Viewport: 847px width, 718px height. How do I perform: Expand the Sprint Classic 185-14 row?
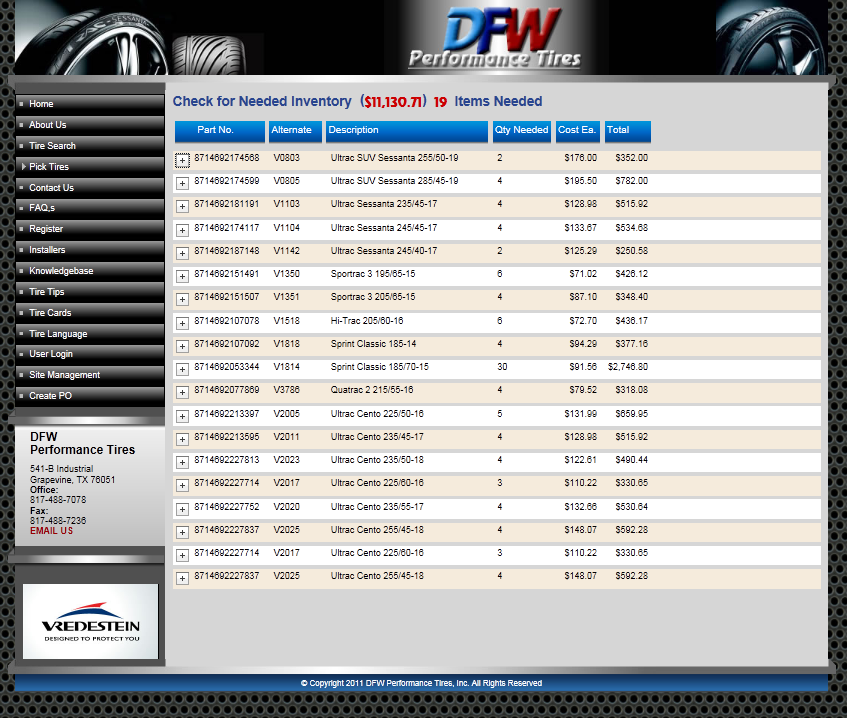coord(182,347)
